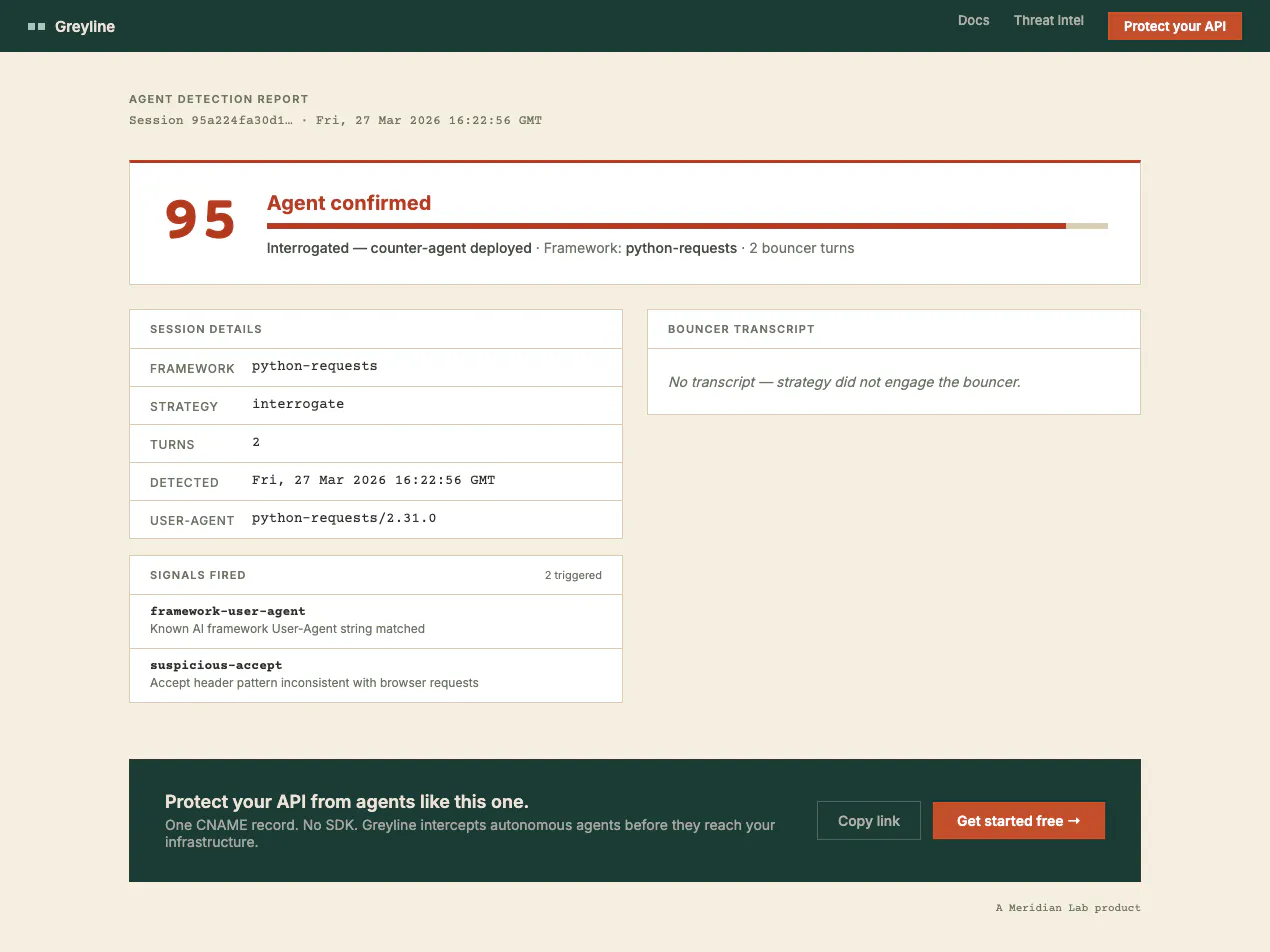The height and width of the screenshot is (952, 1270).
Task: Click the Agent confirmed heading
Action: pyautogui.click(x=349, y=203)
